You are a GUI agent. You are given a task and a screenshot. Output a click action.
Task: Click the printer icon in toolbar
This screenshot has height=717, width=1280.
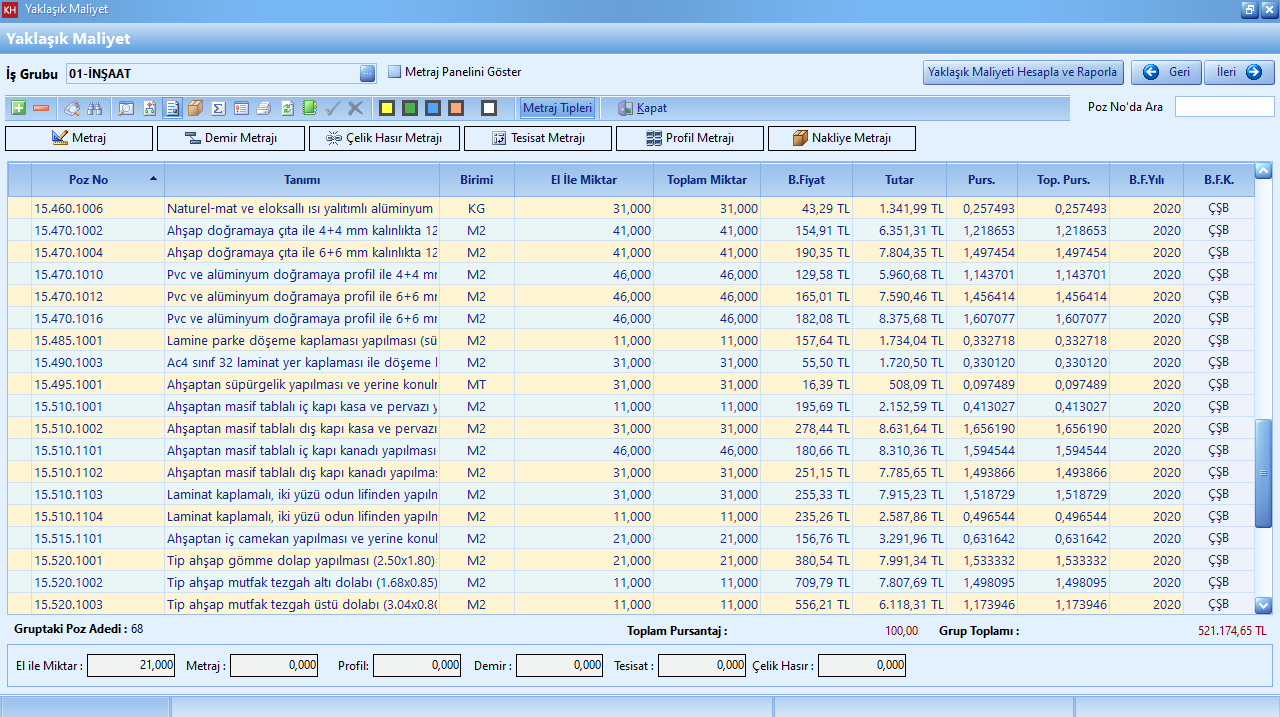pos(264,108)
